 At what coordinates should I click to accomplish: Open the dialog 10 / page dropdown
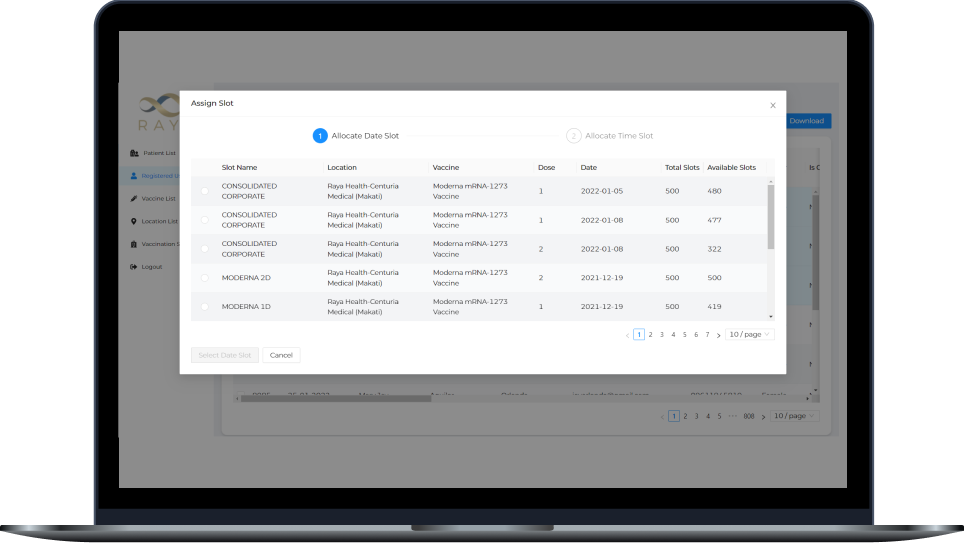point(749,335)
